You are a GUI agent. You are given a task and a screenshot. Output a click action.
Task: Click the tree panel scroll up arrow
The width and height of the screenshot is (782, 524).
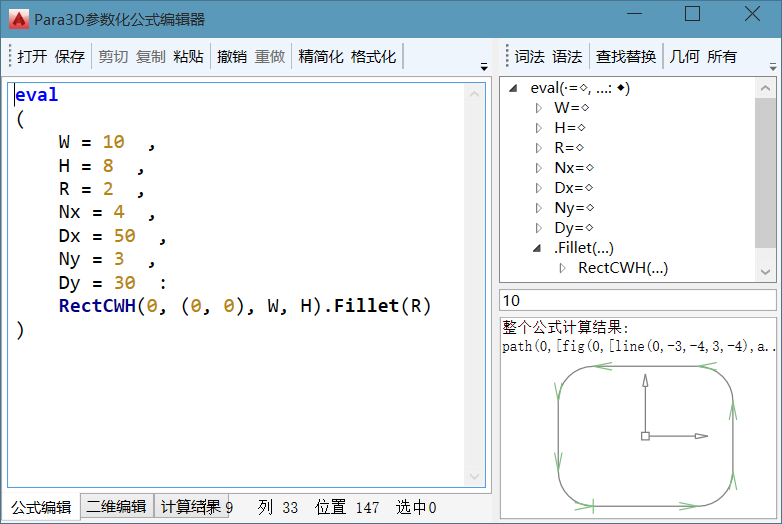pyautogui.click(x=765, y=88)
